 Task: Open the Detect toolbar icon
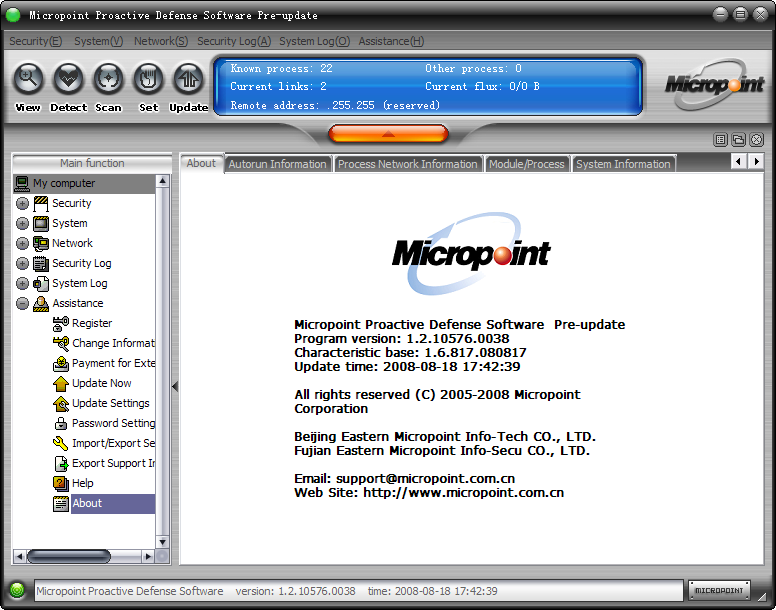click(68, 79)
